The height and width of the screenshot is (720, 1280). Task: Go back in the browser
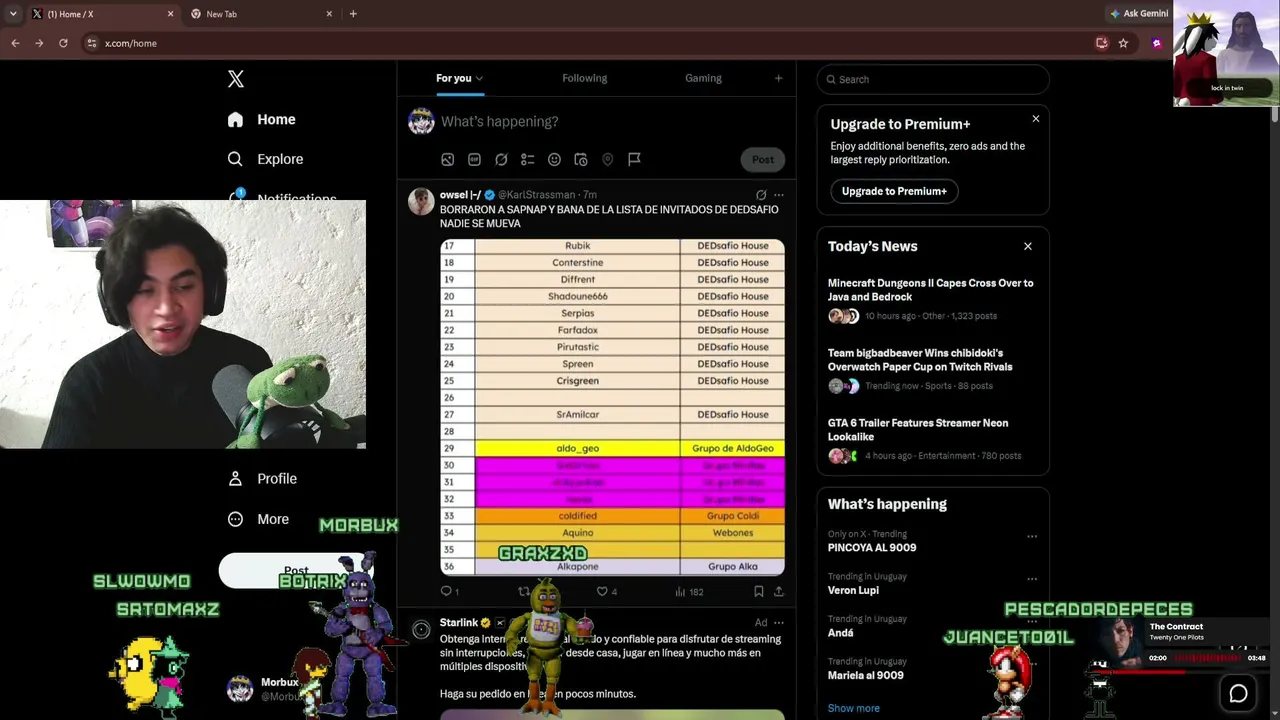pyautogui.click(x=15, y=43)
